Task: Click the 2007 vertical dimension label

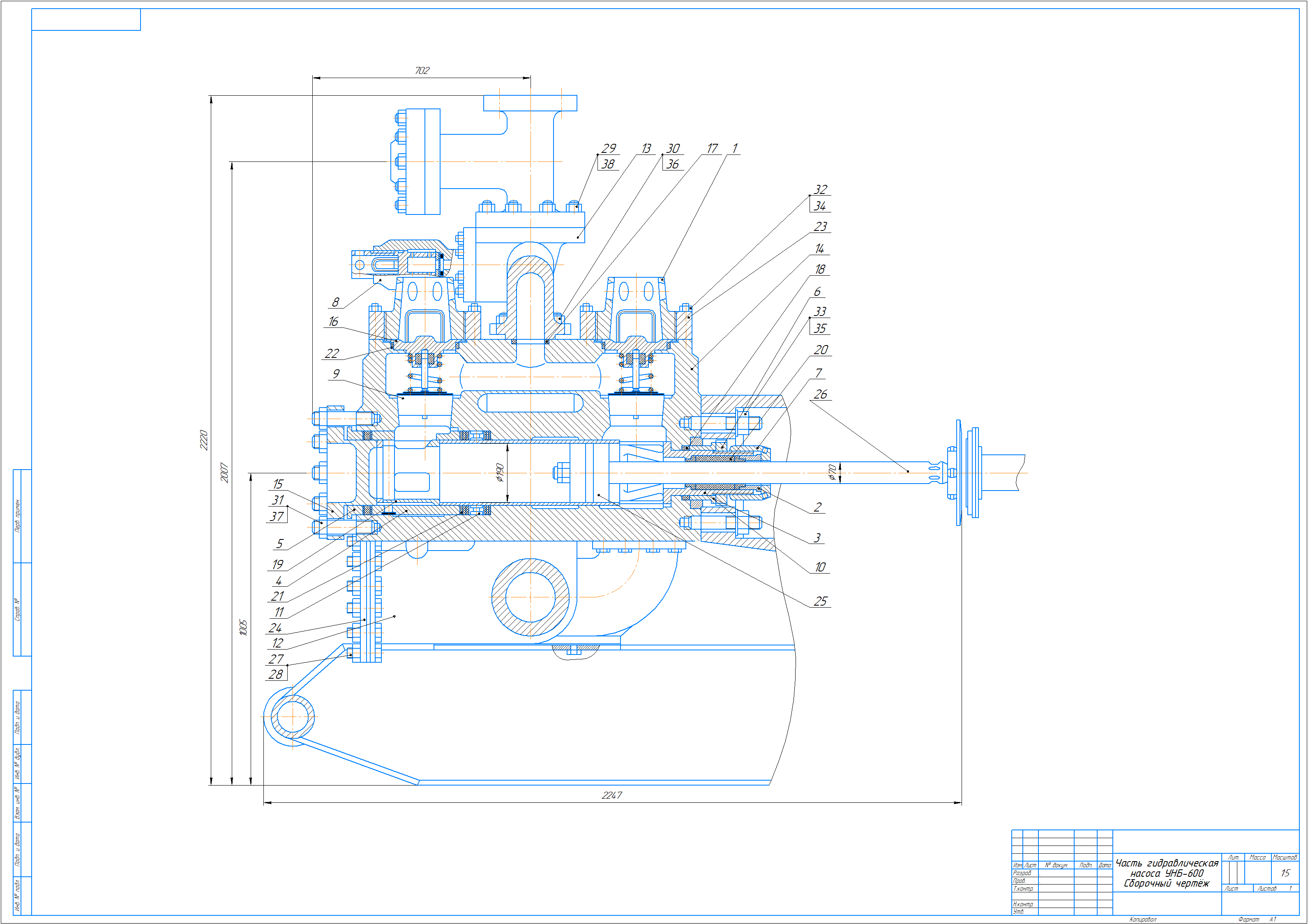Action: tap(224, 472)
